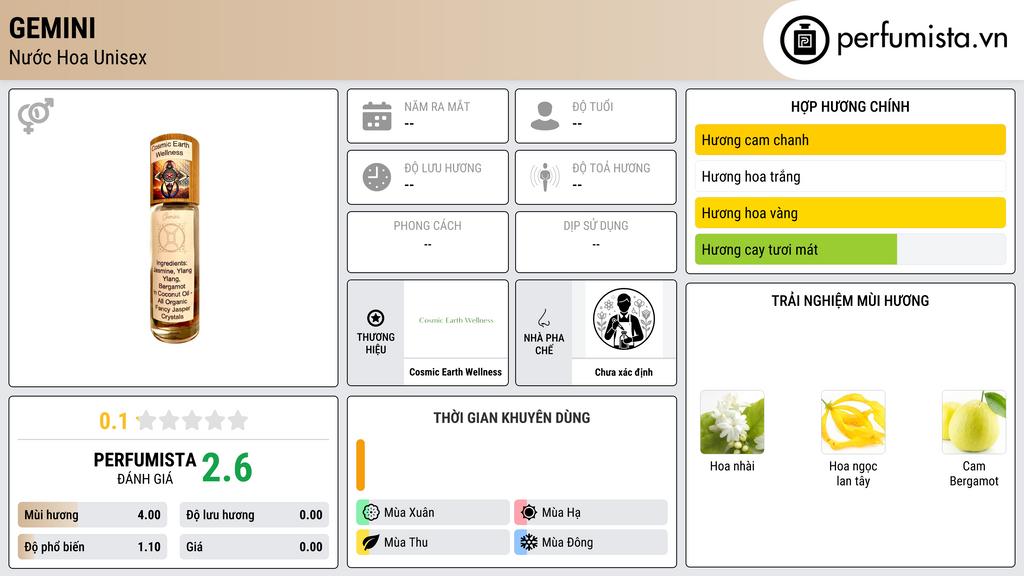Click the nose icon for Nhà pha chế
This screenshot has width=1024, height=576.
click(543, 318)
